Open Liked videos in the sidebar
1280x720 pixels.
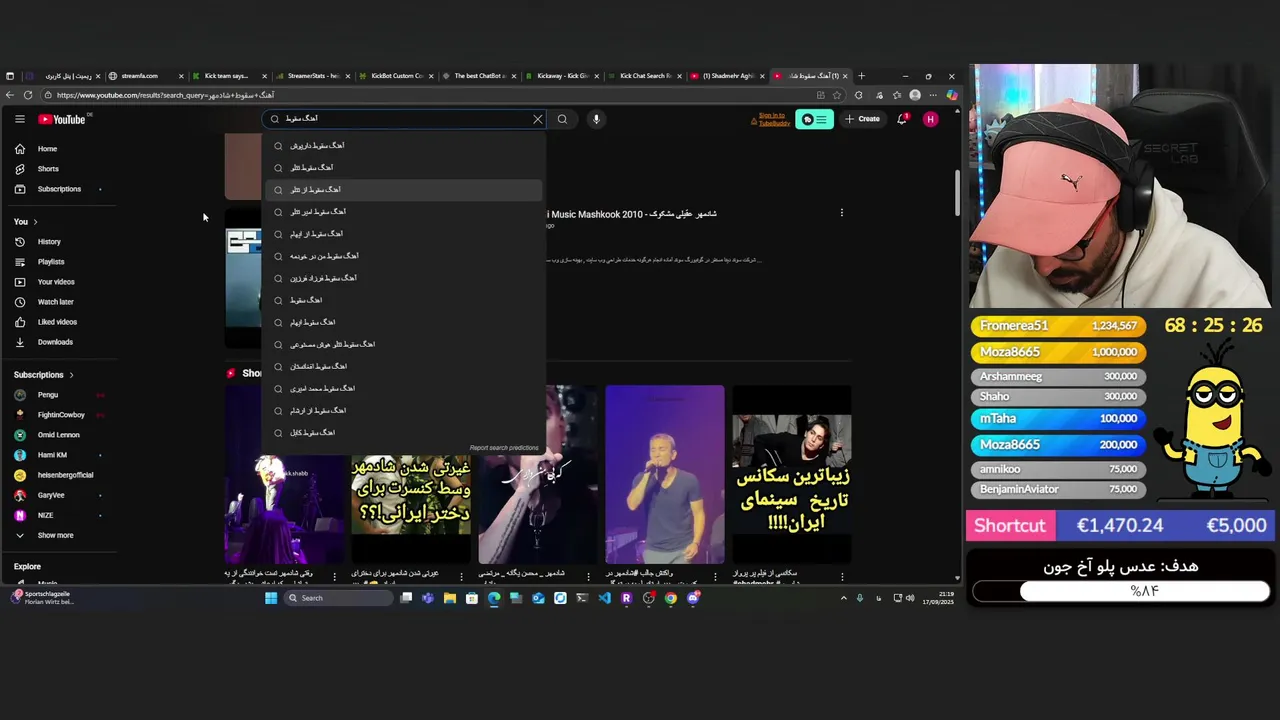tap(60, 322)
